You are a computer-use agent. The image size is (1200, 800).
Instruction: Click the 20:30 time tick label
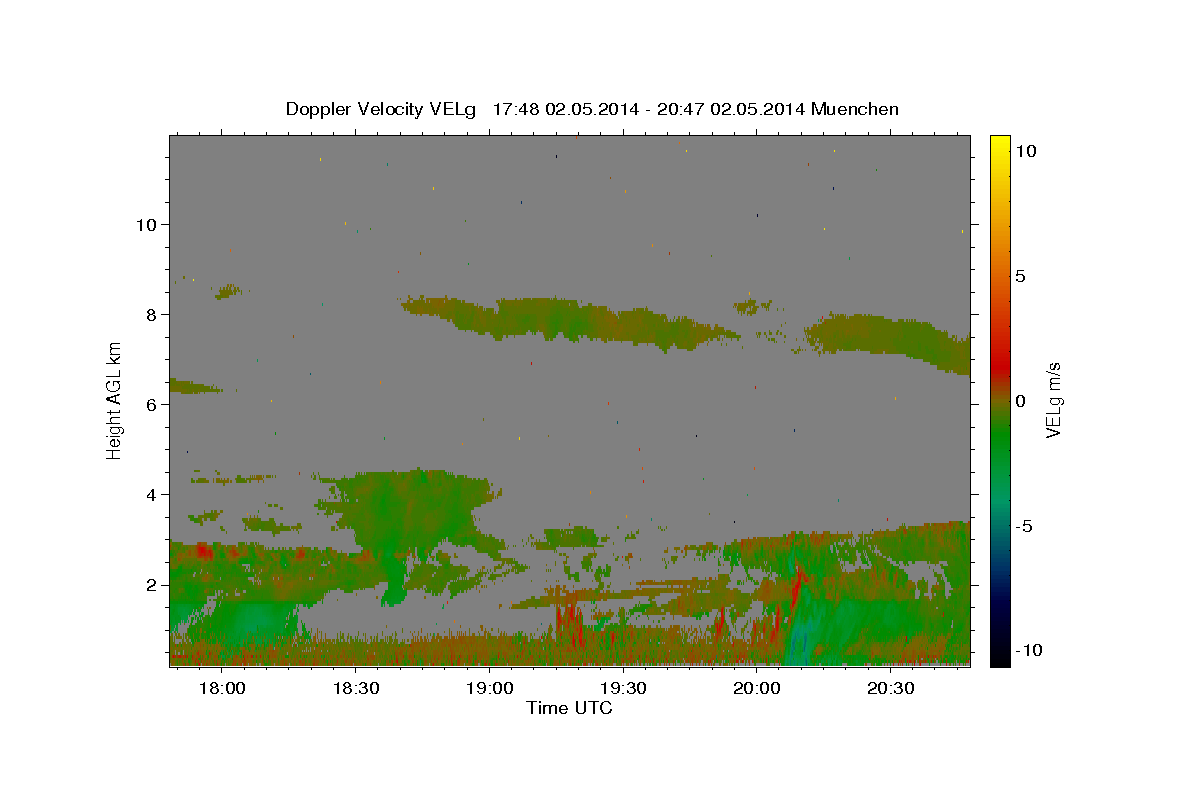click(x=891, y=688)
